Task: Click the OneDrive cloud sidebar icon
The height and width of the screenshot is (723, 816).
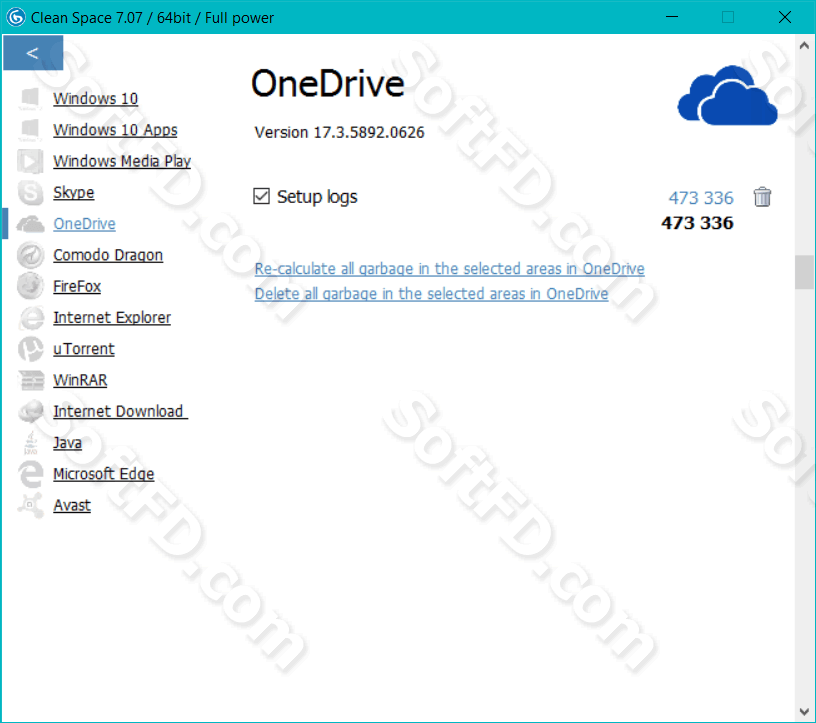Action: click(30, 224)
